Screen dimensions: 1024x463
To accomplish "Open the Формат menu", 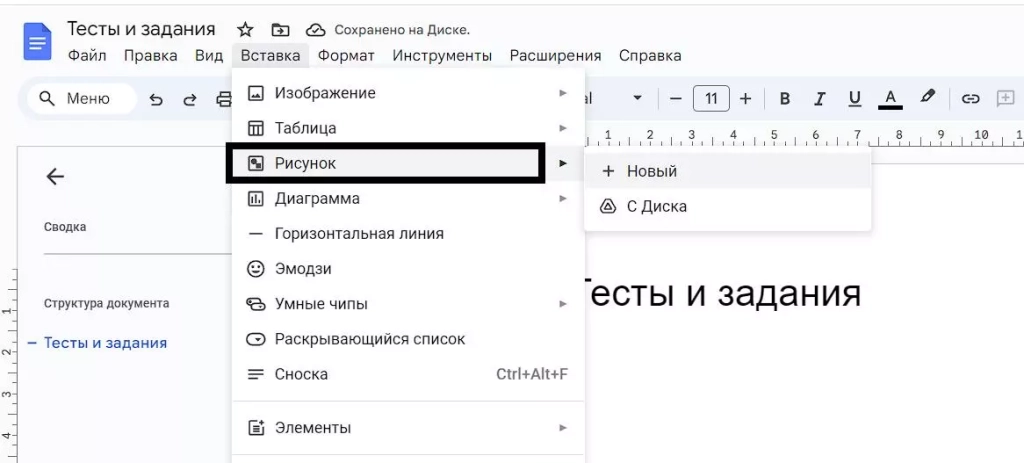I will tap(346, 56).
